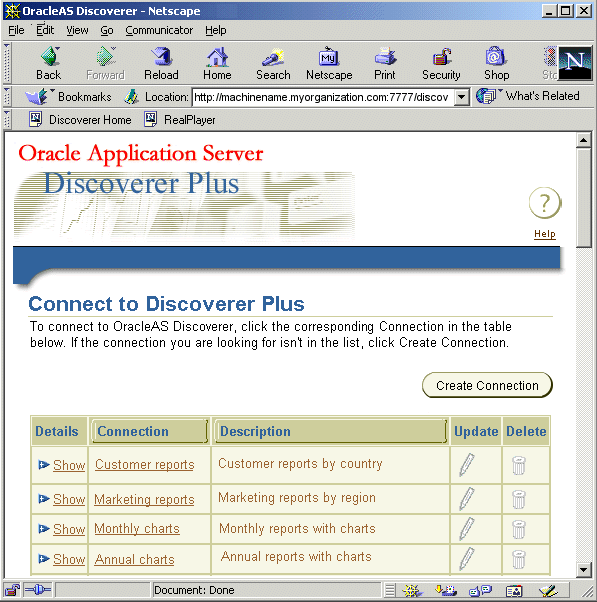Open the Marketing reports connection link

(144, 499)
